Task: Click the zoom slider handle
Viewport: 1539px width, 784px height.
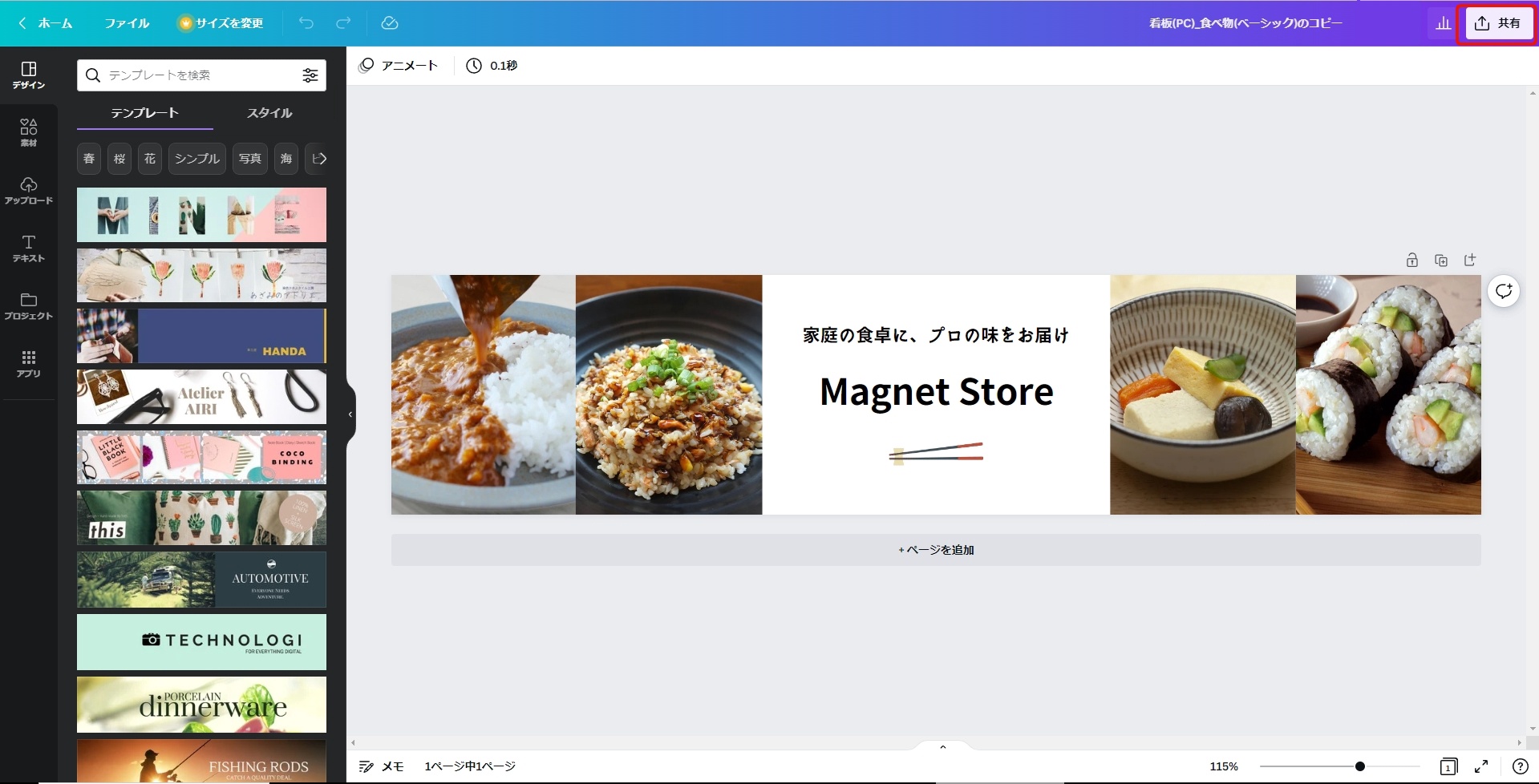Action: pyautogui.click(x=1360, y=766)
